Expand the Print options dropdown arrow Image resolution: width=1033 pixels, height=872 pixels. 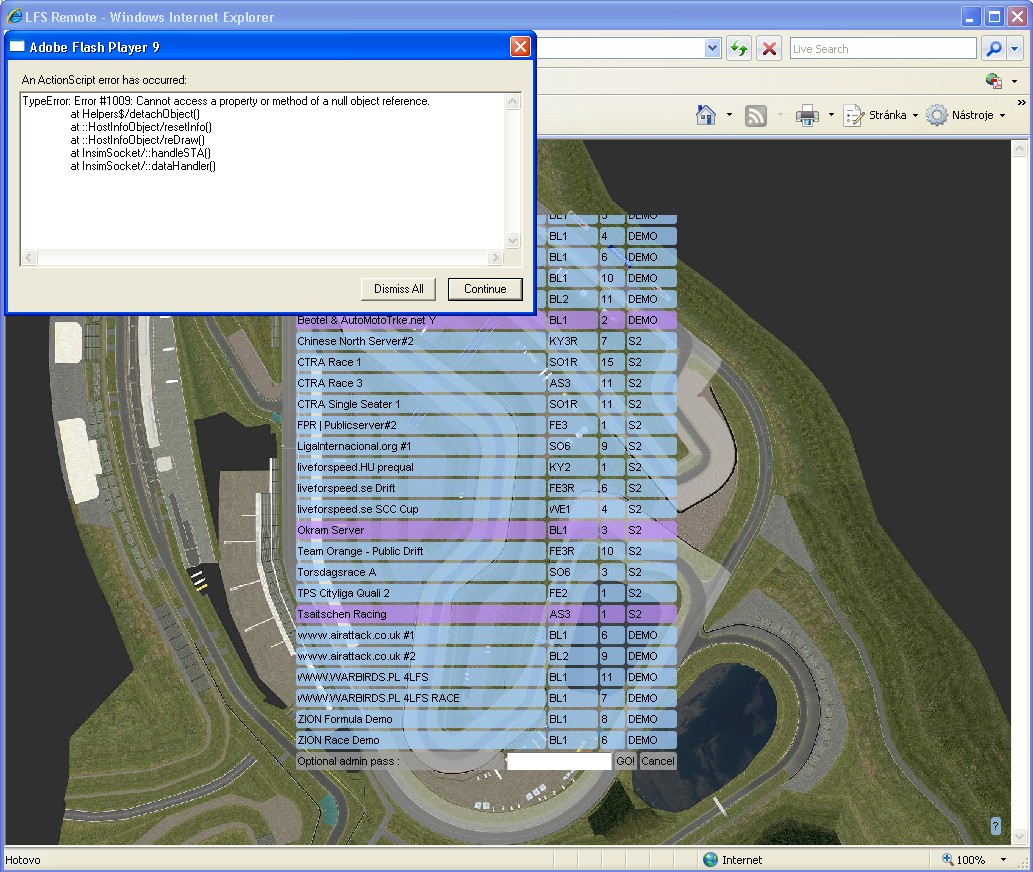pos(831,115)
